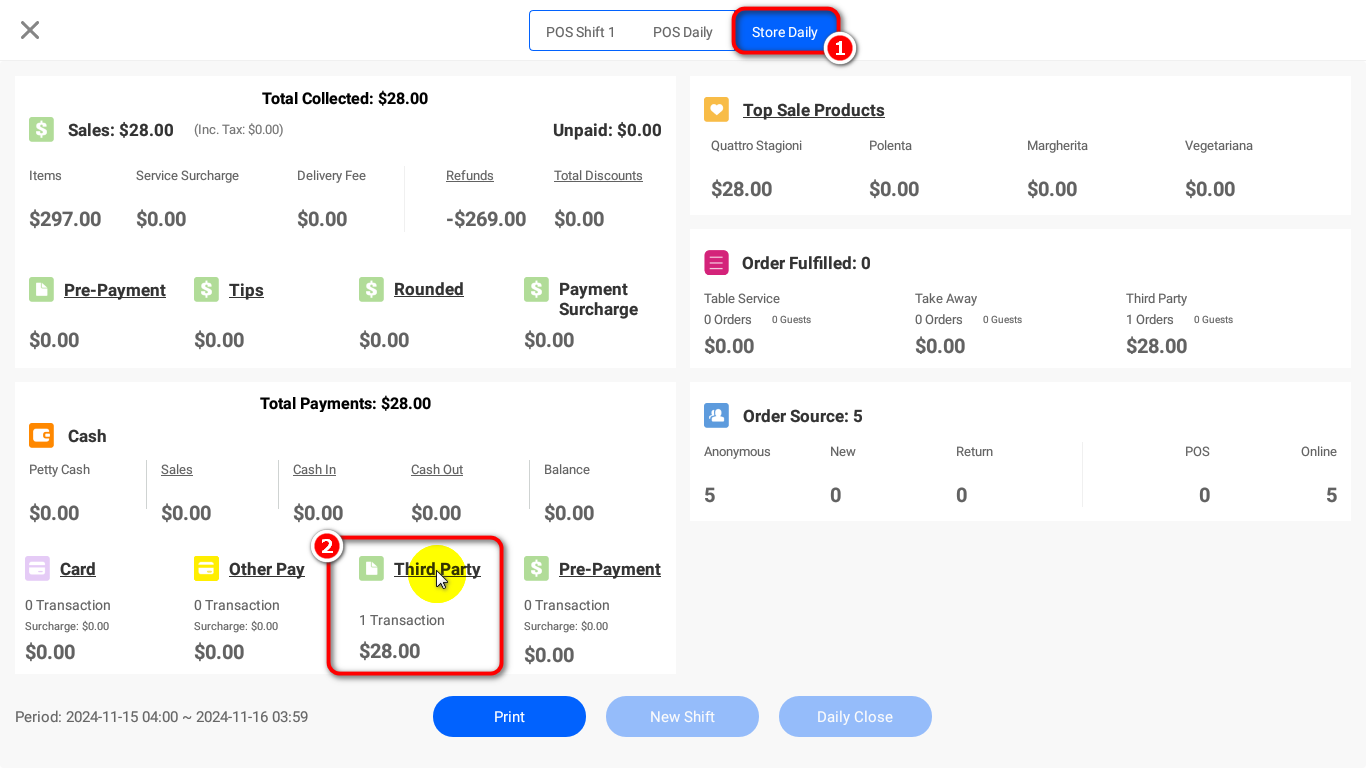Click the green Tips dollar icon

pyautogui.click(x=206, y=289)
